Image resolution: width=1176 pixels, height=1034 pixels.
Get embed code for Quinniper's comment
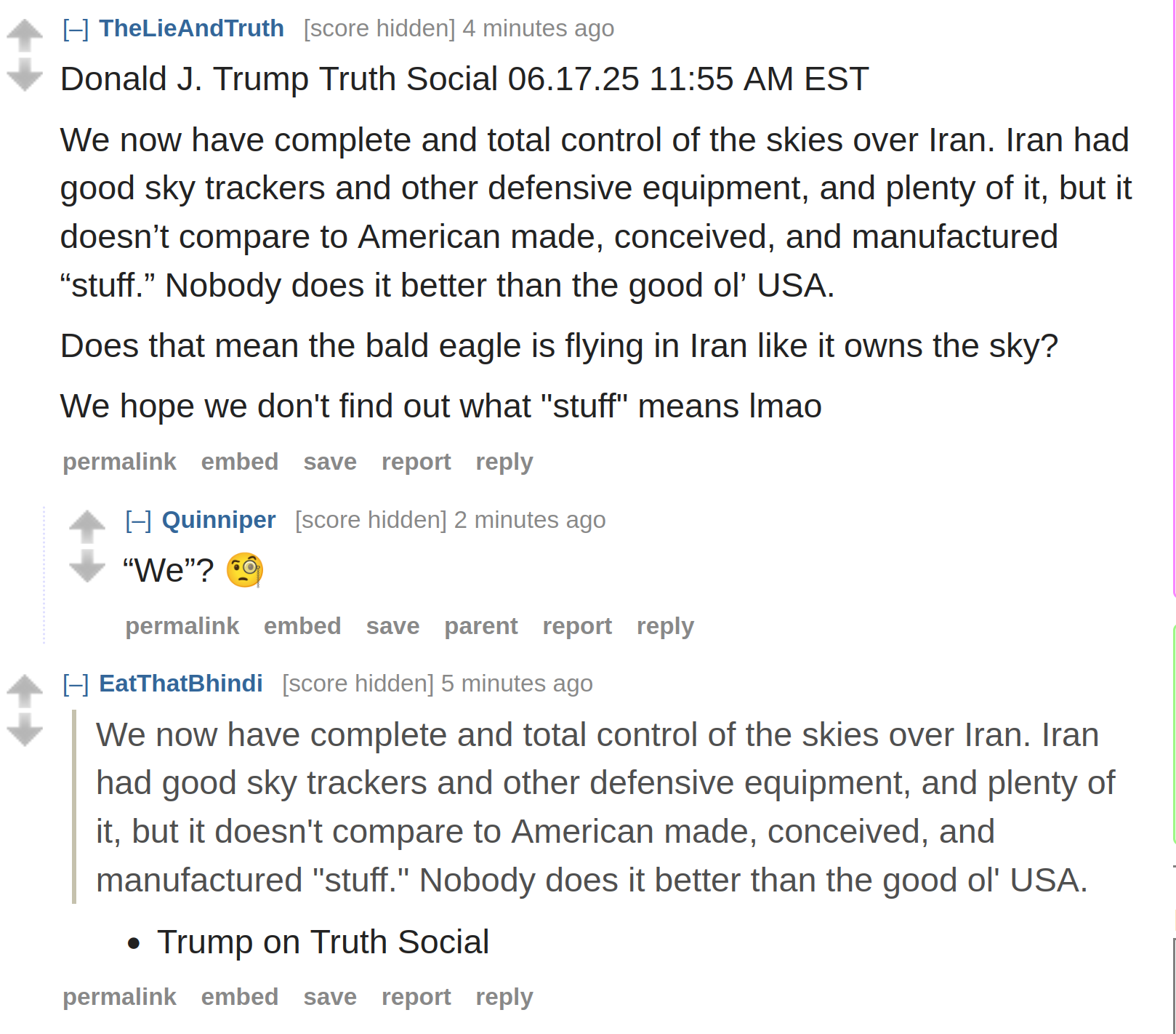pos(302,626)
